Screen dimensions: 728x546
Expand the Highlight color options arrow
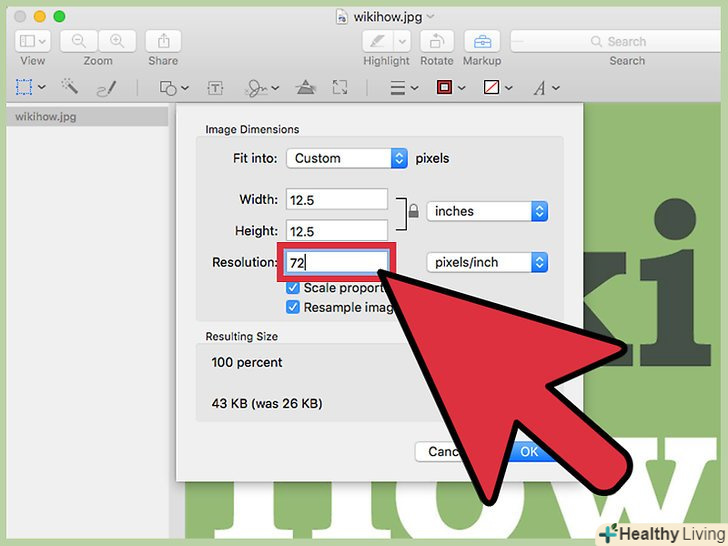[x=402, y=41]
